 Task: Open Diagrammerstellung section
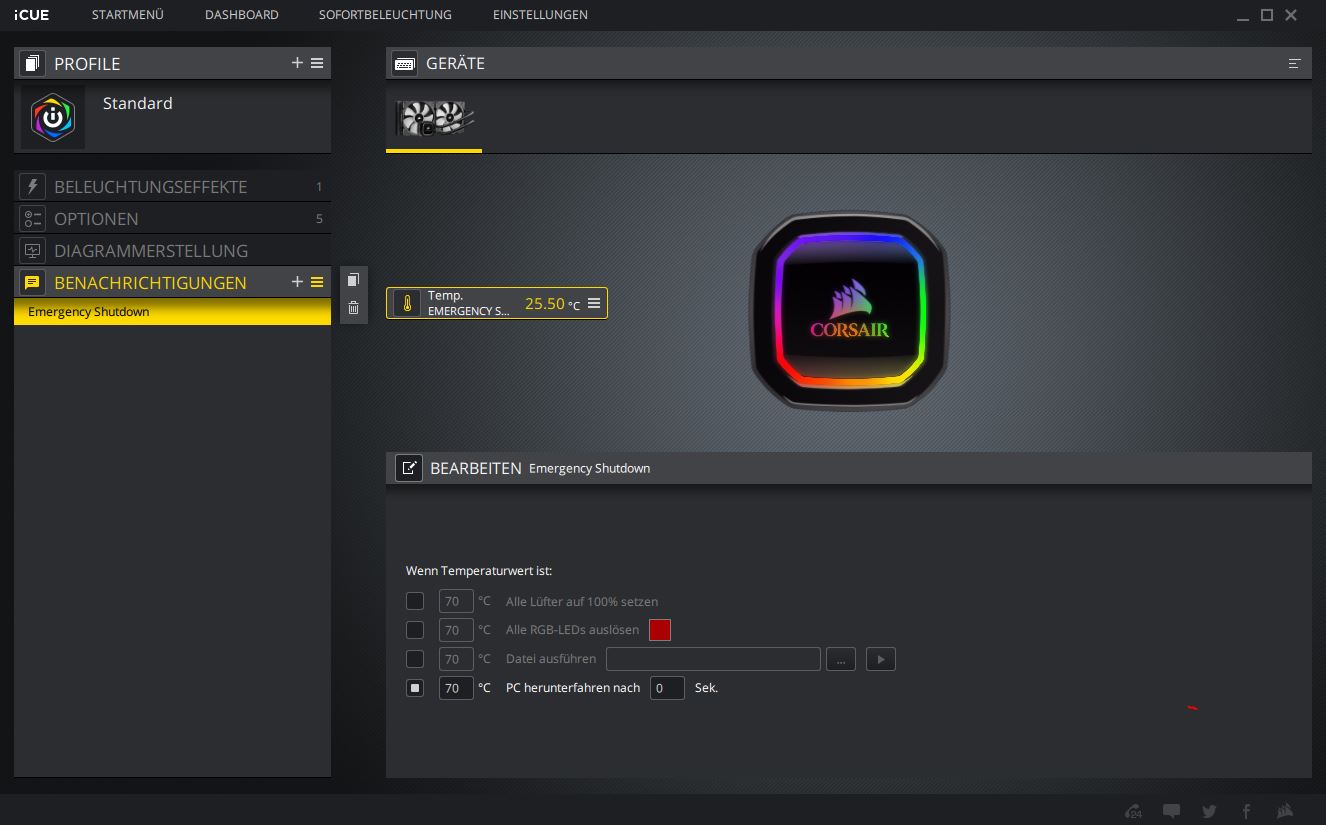point(172,250)
